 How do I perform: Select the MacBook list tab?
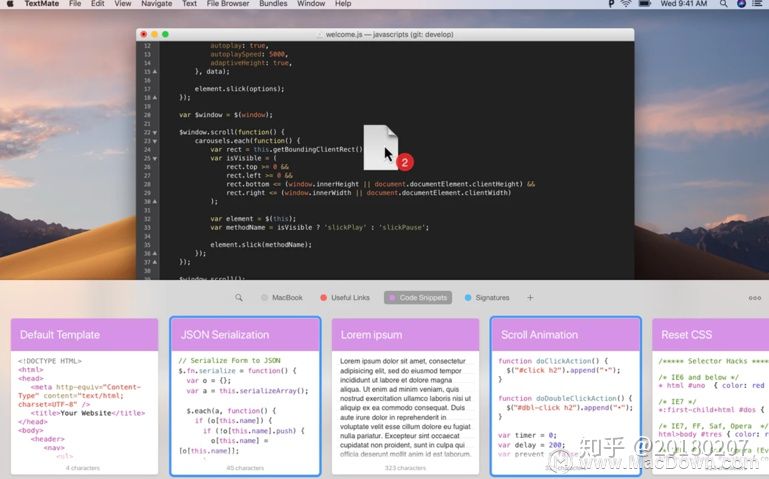(286, 298)
